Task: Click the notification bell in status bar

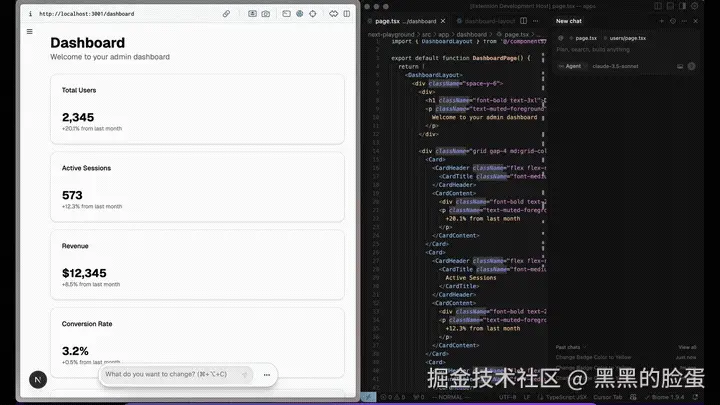Action: 695,397
